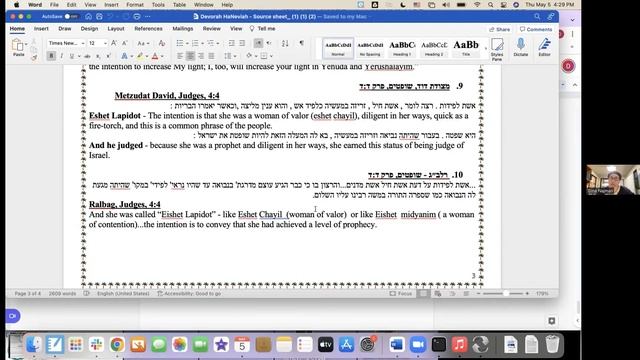Open the Styles Pane
This screenshot has height=360, width=640.
(497, 49)
